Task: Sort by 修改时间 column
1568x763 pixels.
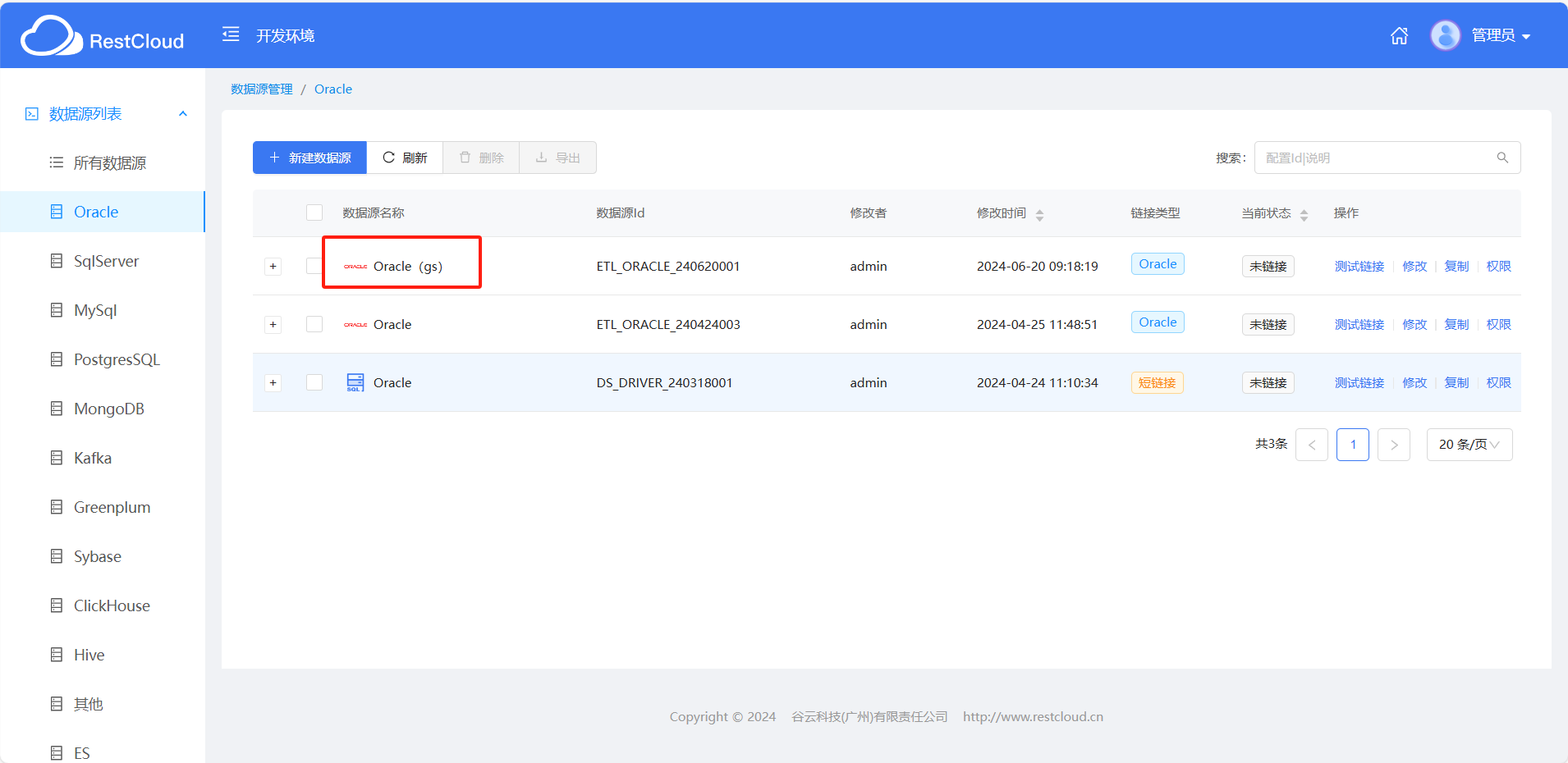Action: [1039, 215]
